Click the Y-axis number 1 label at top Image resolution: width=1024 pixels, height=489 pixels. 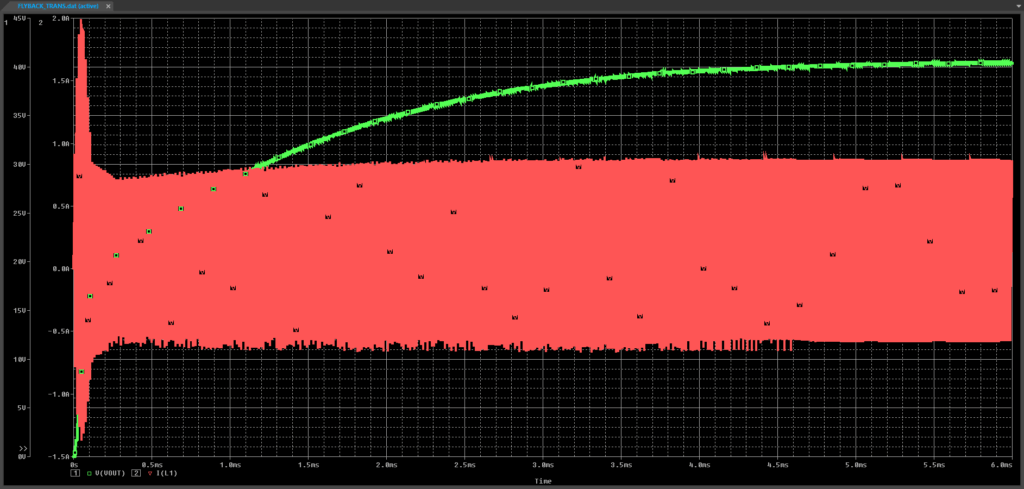click(x=6, y=22)
